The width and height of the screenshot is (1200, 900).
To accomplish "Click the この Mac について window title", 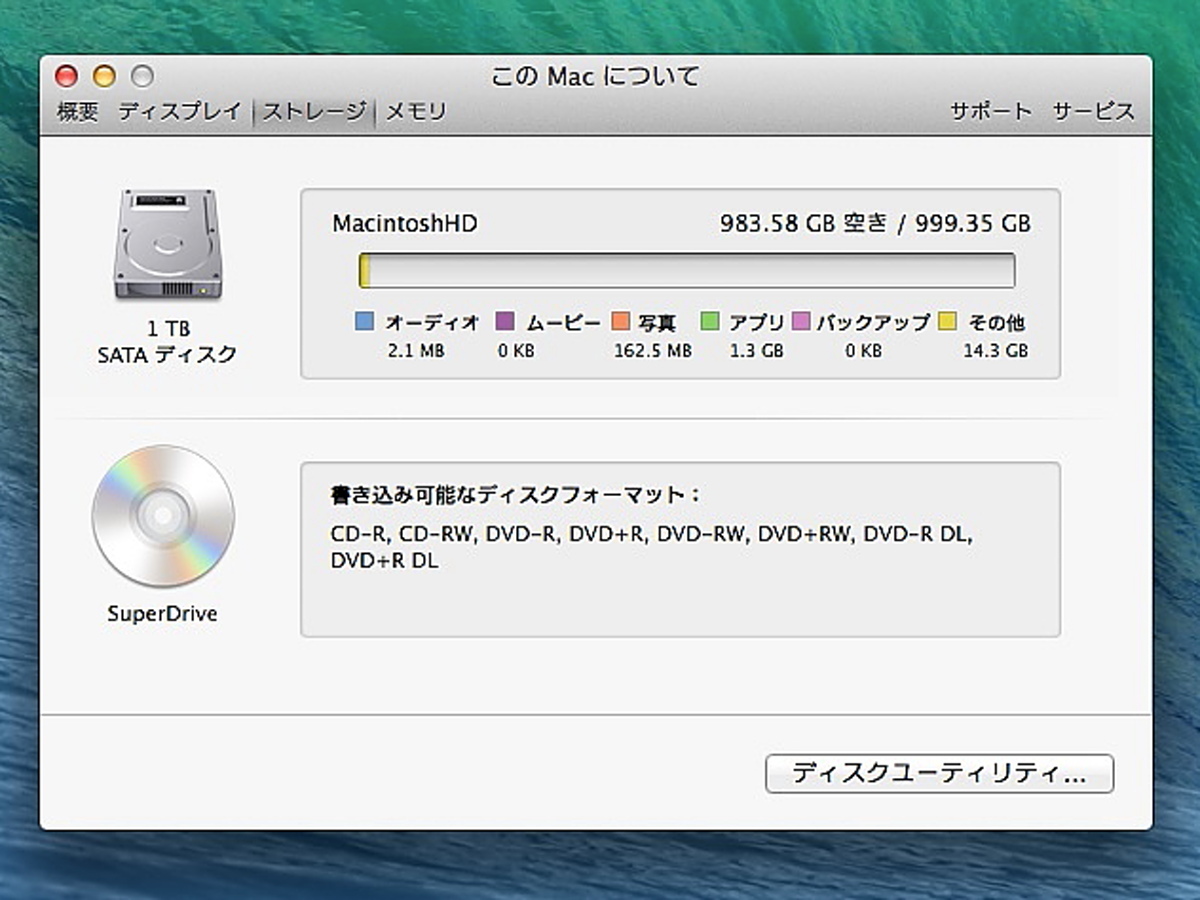I will [596, 76].
